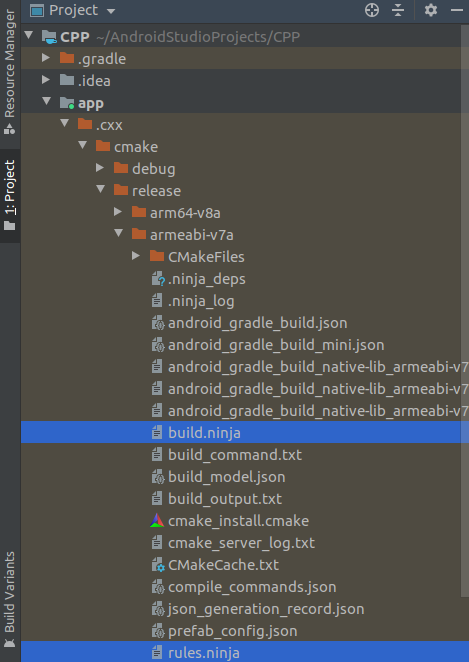The width and height of the screenshot is (469, 662).
Task: Expand the arm64-v8a folder
Action: click(x=118, y=212)
